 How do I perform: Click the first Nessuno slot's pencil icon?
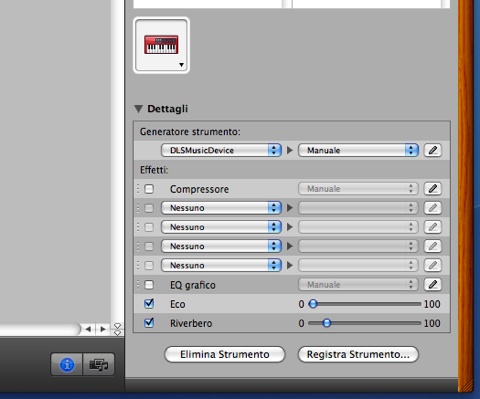(433, 208)
